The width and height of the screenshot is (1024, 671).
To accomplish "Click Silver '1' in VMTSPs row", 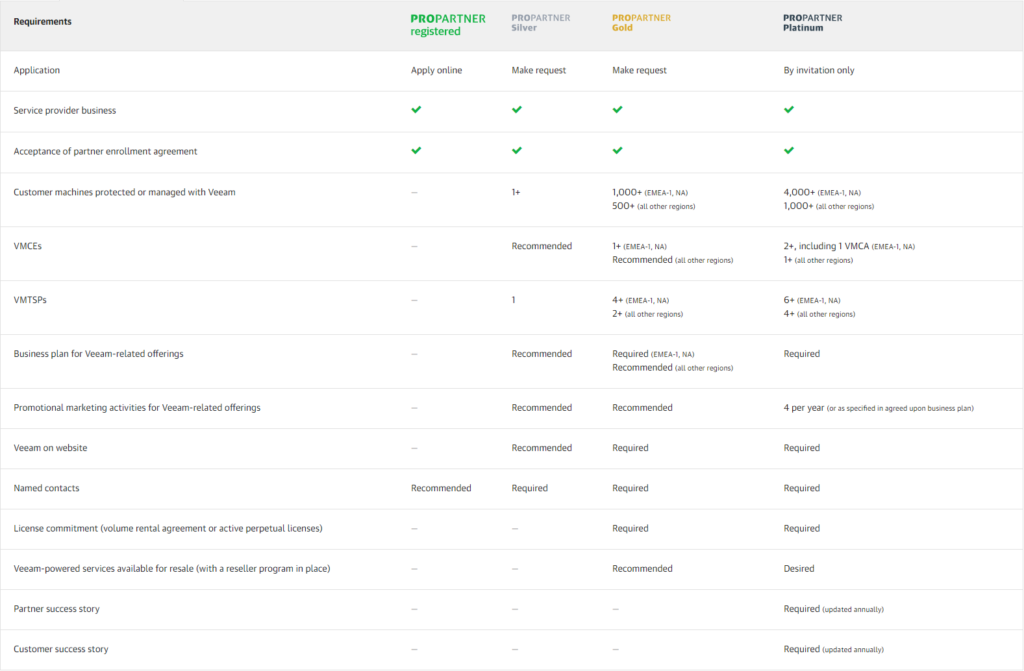I will [513, 300].
